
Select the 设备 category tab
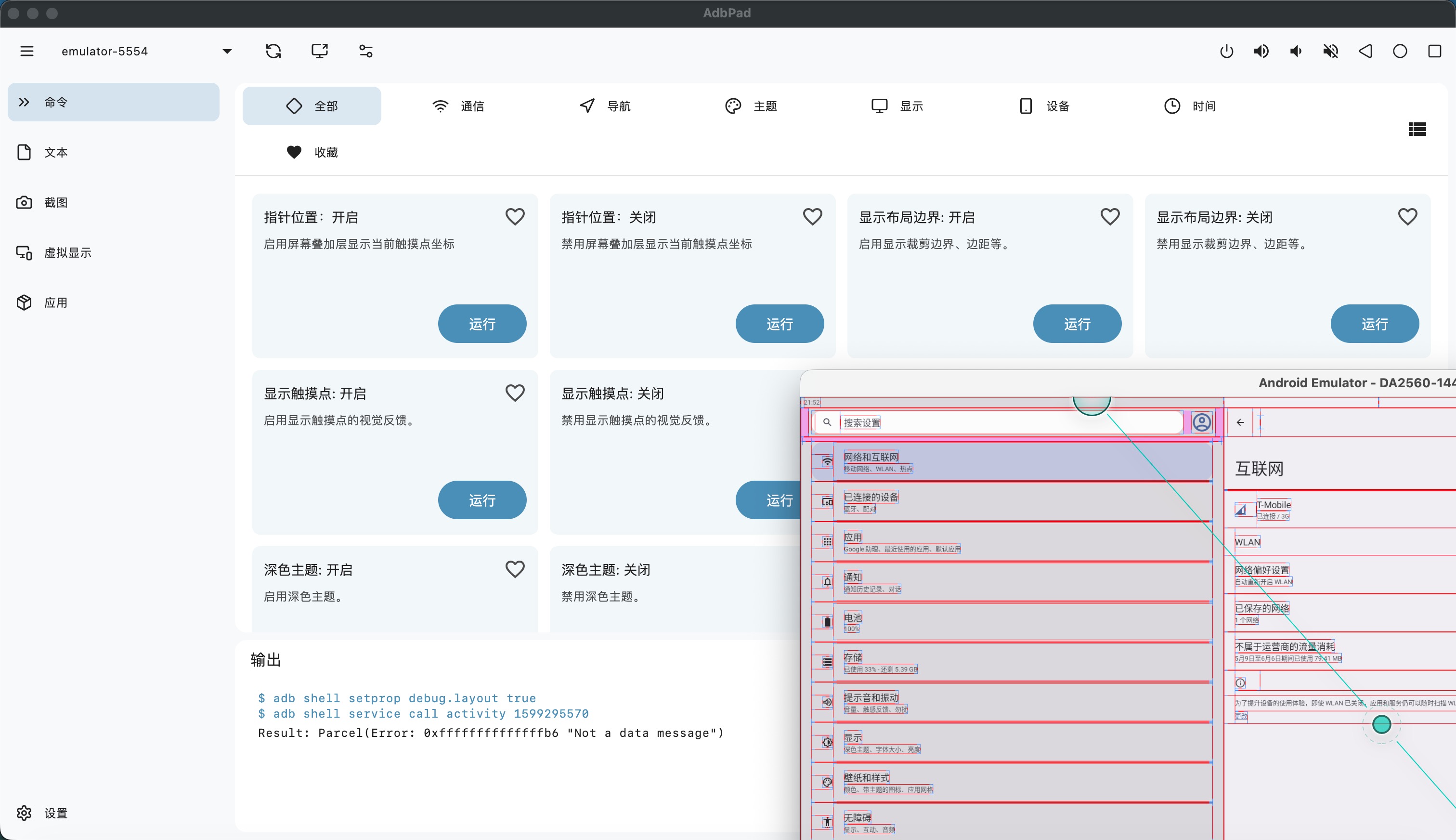tap(1044, 106)
